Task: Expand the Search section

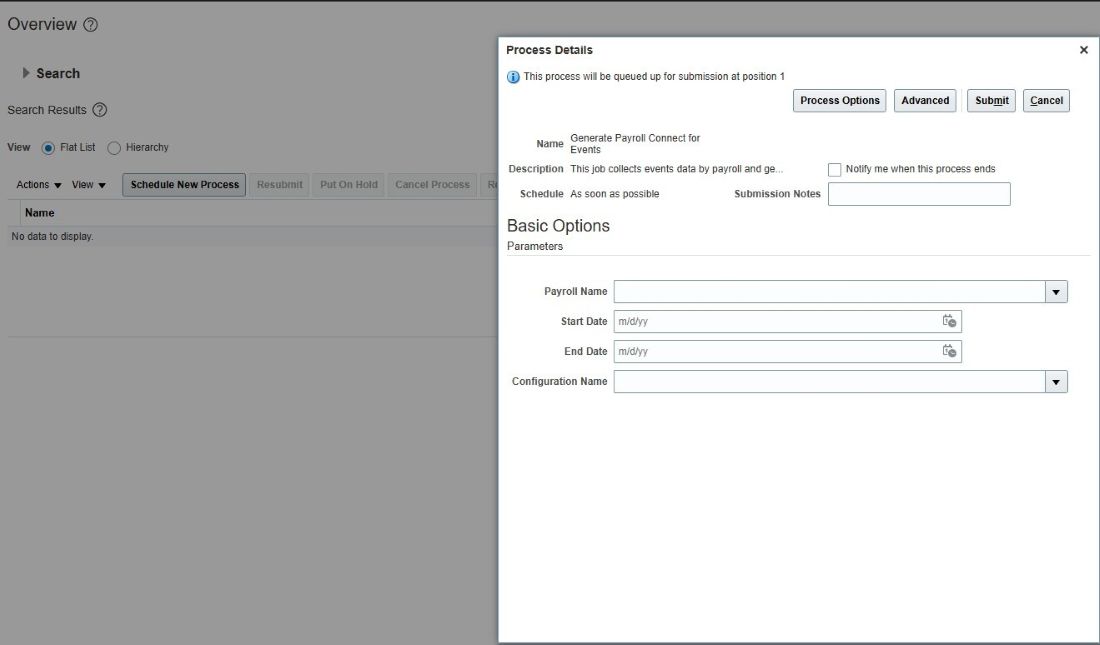Action: 24,73
